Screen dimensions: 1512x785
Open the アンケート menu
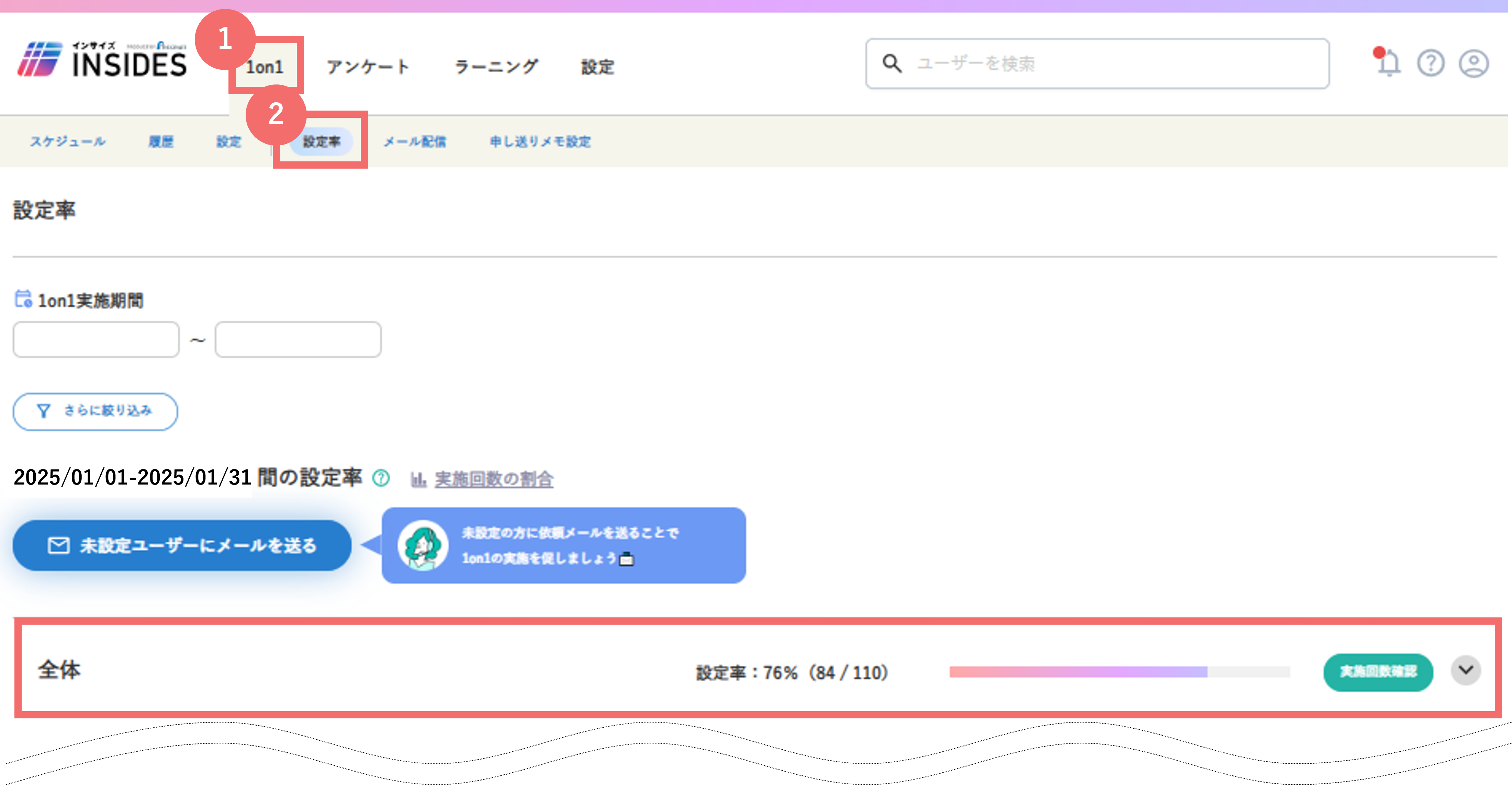[x=367, y=67]
